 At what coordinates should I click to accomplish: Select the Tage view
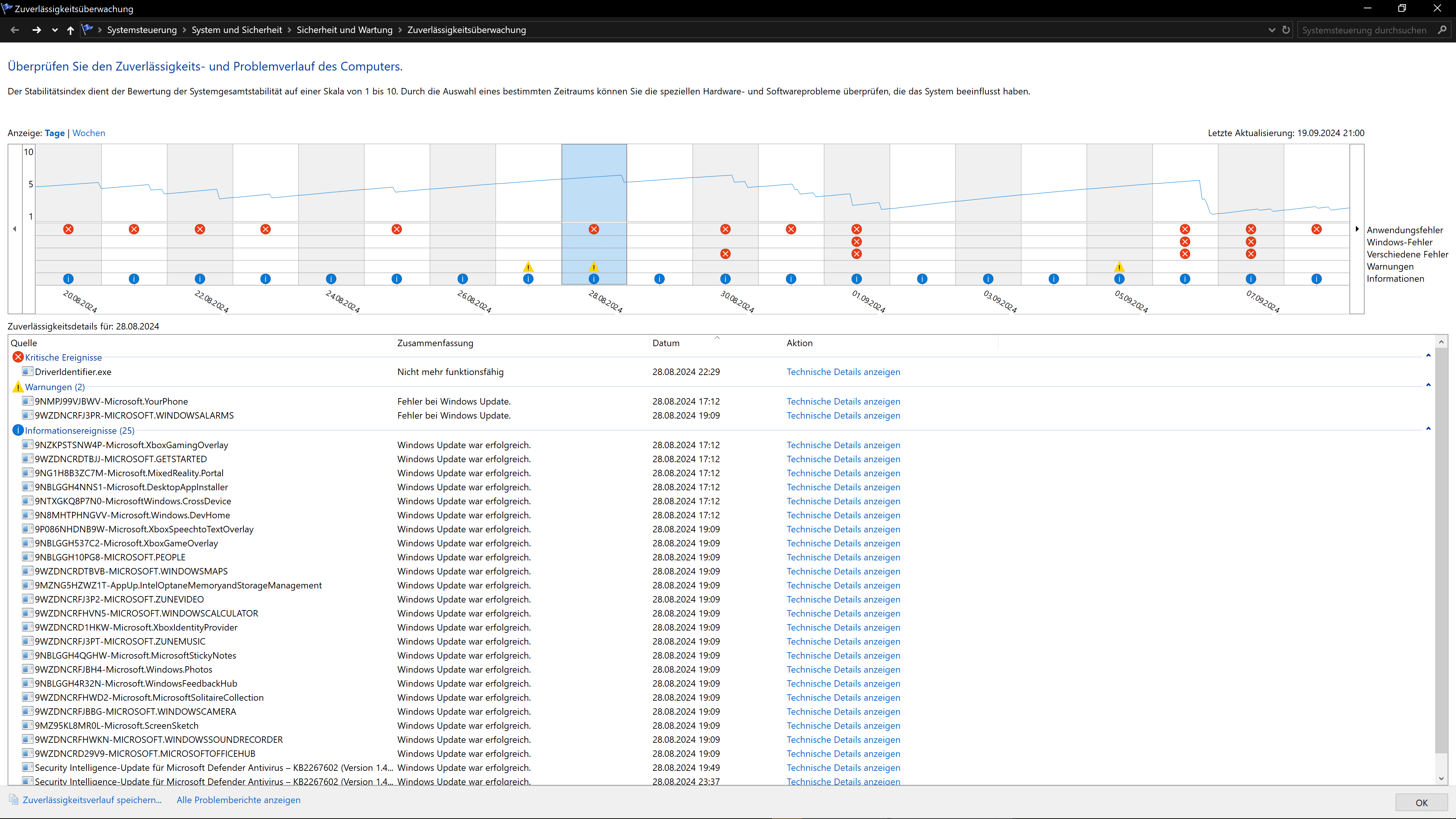55,133
